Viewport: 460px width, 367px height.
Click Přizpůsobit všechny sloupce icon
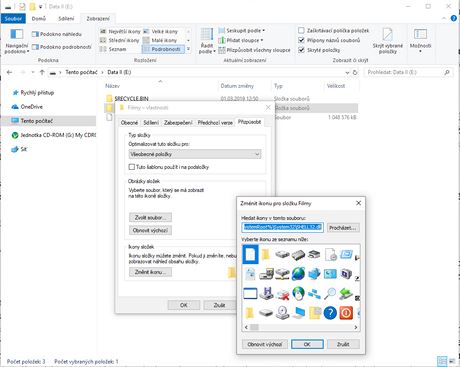click(x=222, y=50)
